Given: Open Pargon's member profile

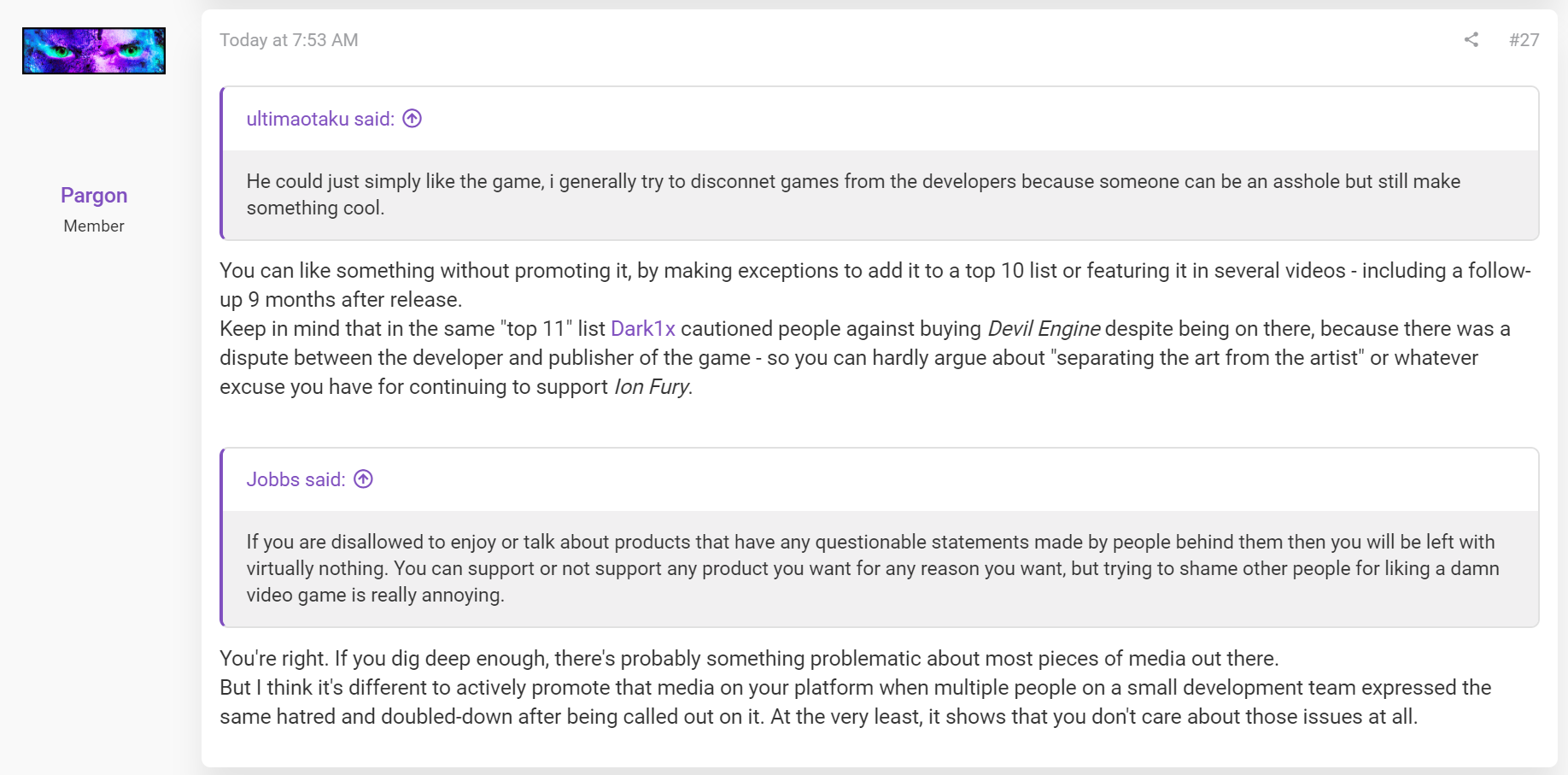Looking at the screenshot, I should (94, 196).
